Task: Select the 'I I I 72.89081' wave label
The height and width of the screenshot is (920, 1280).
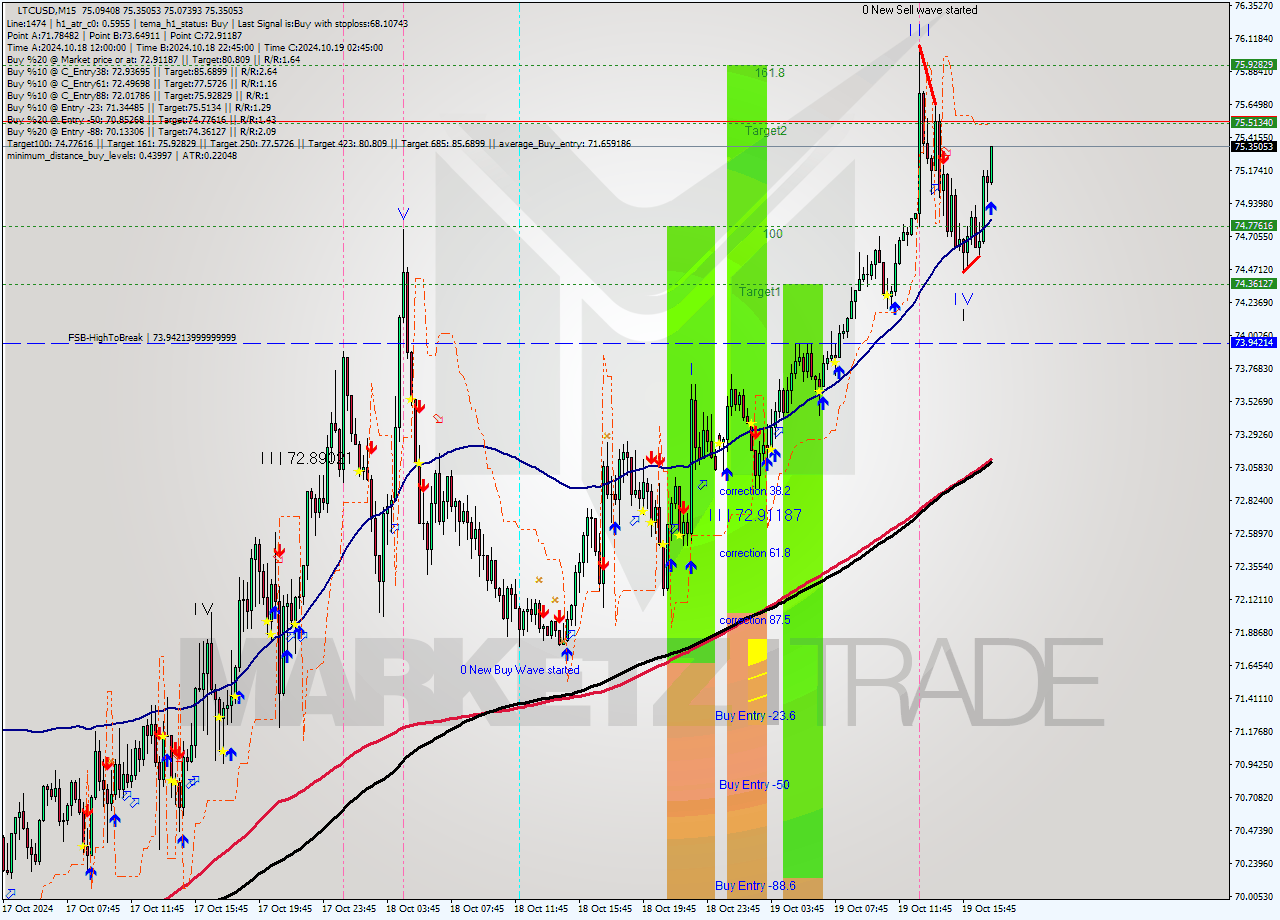Action: pyautogui.click(x=305, y=457)
